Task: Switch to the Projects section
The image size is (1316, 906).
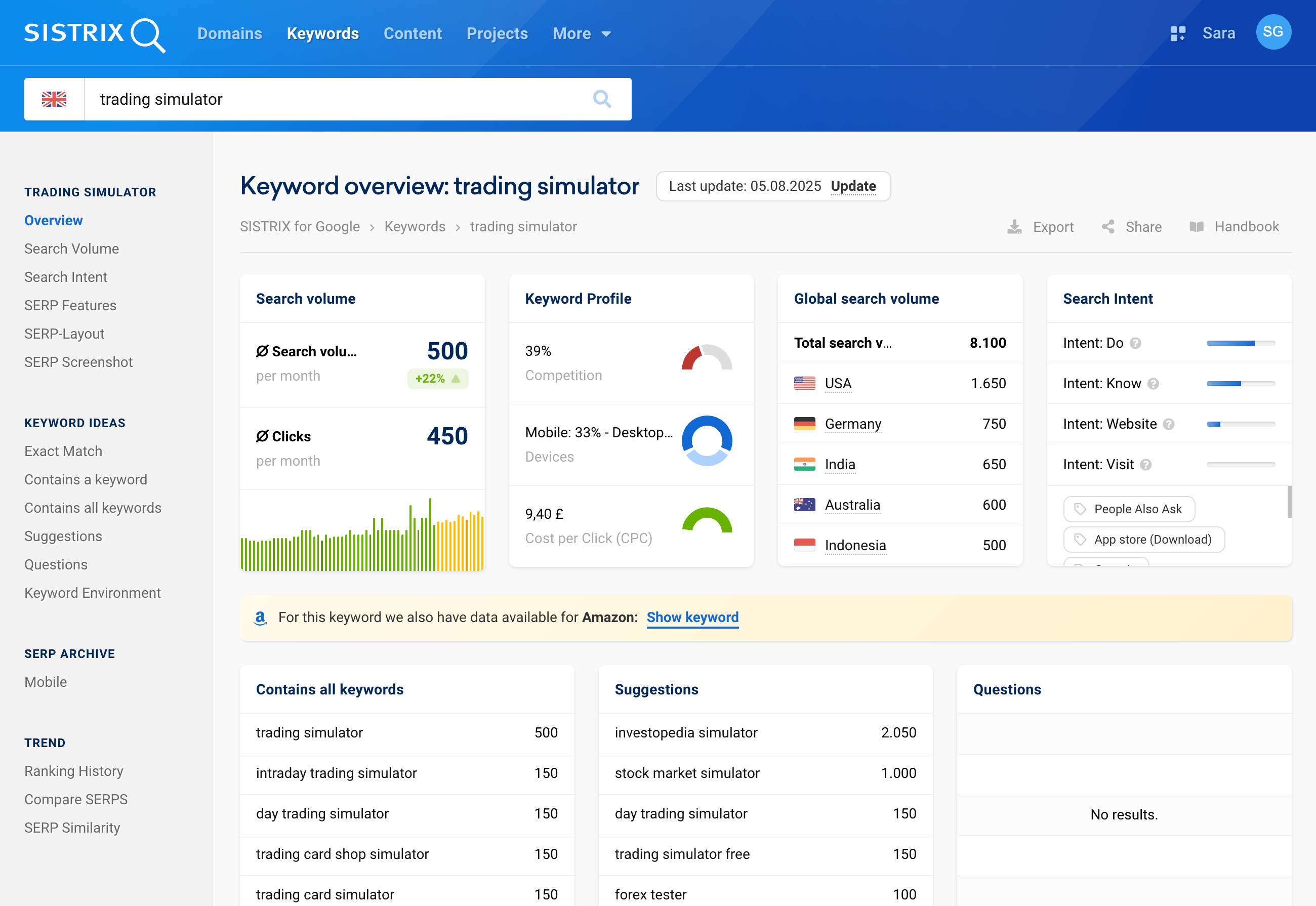Action: click(497, 33)
